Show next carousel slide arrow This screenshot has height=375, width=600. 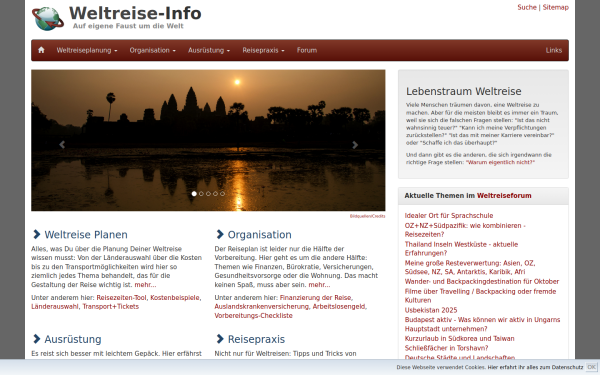click(355, 145)
